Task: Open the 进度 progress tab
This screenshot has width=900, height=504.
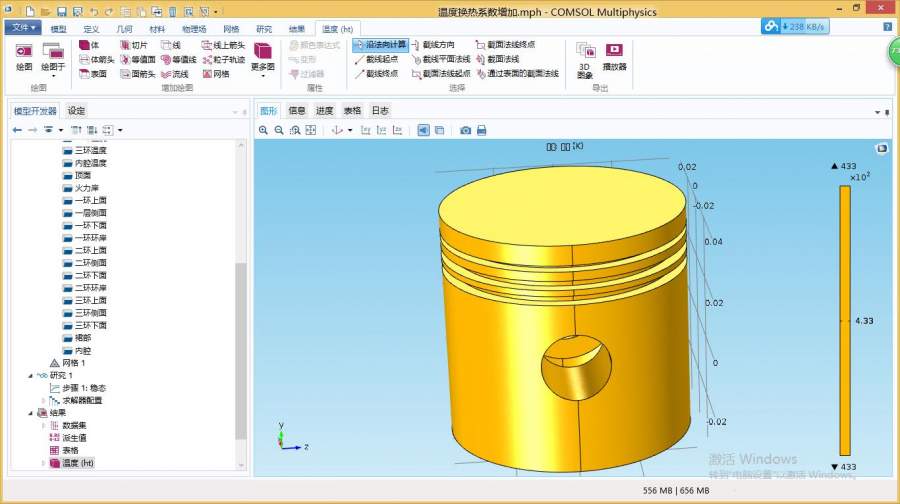Action: coord(324,111)
